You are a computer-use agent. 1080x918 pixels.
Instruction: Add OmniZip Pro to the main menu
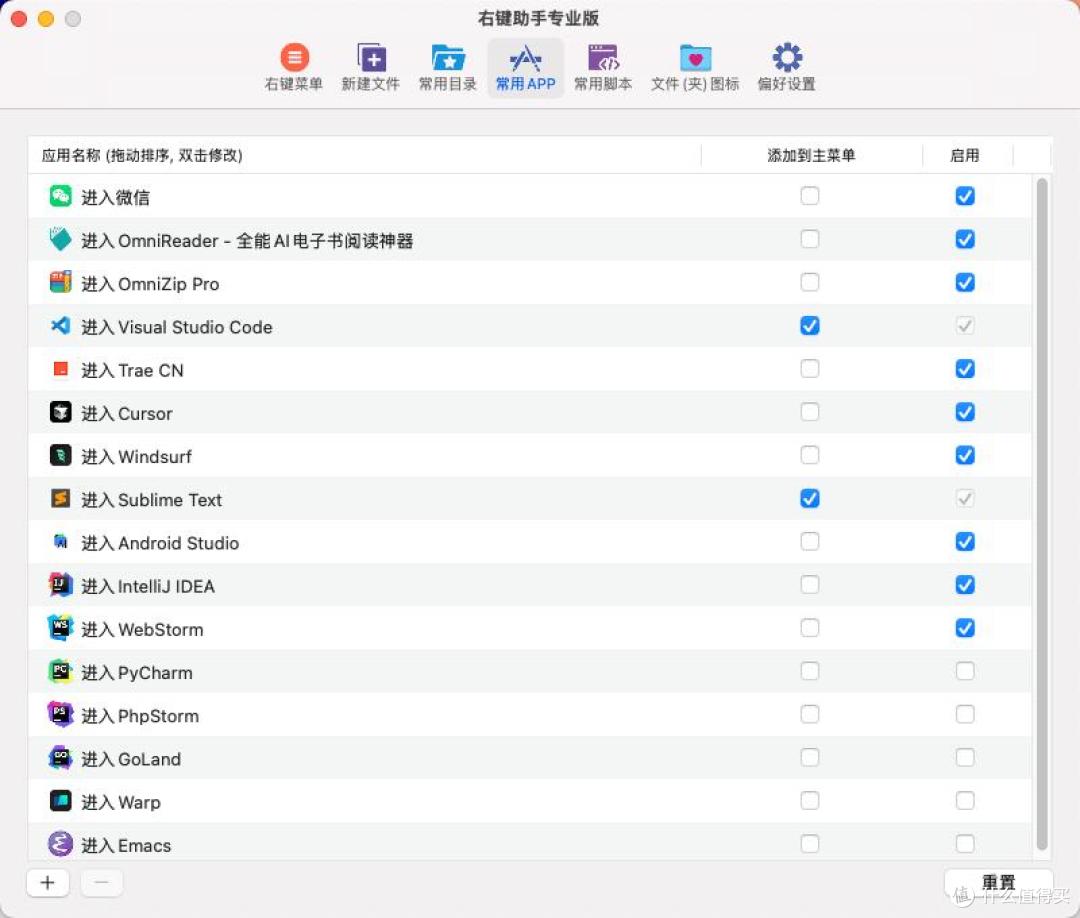(810, 282)
